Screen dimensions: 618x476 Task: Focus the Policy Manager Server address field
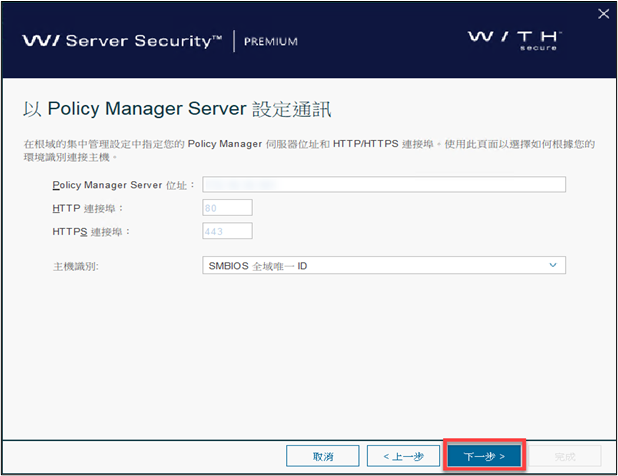click(384, 184)
